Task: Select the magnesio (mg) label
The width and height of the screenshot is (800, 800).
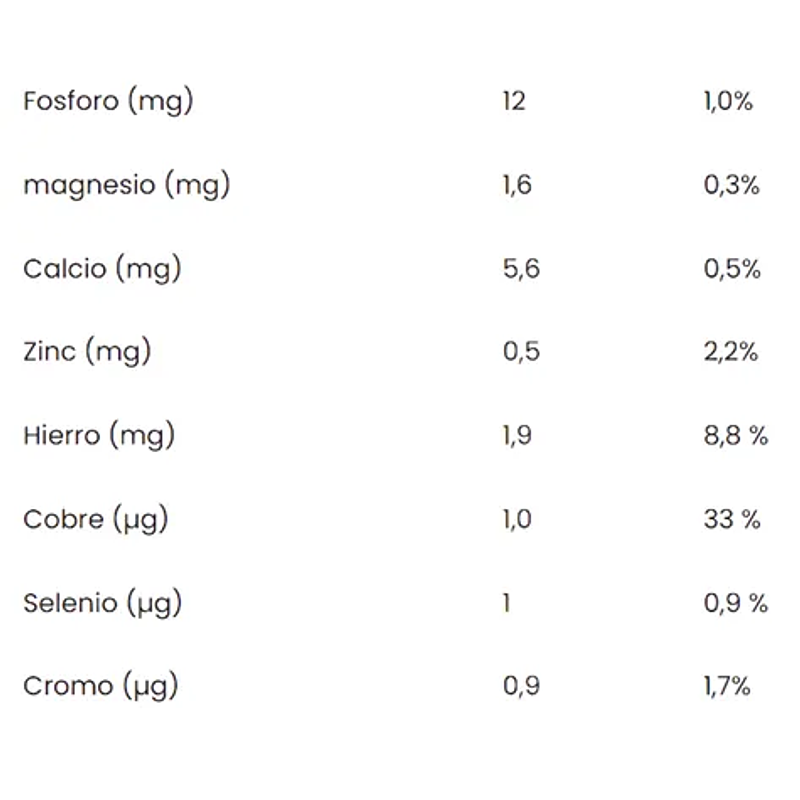Action: click(126, 186)
